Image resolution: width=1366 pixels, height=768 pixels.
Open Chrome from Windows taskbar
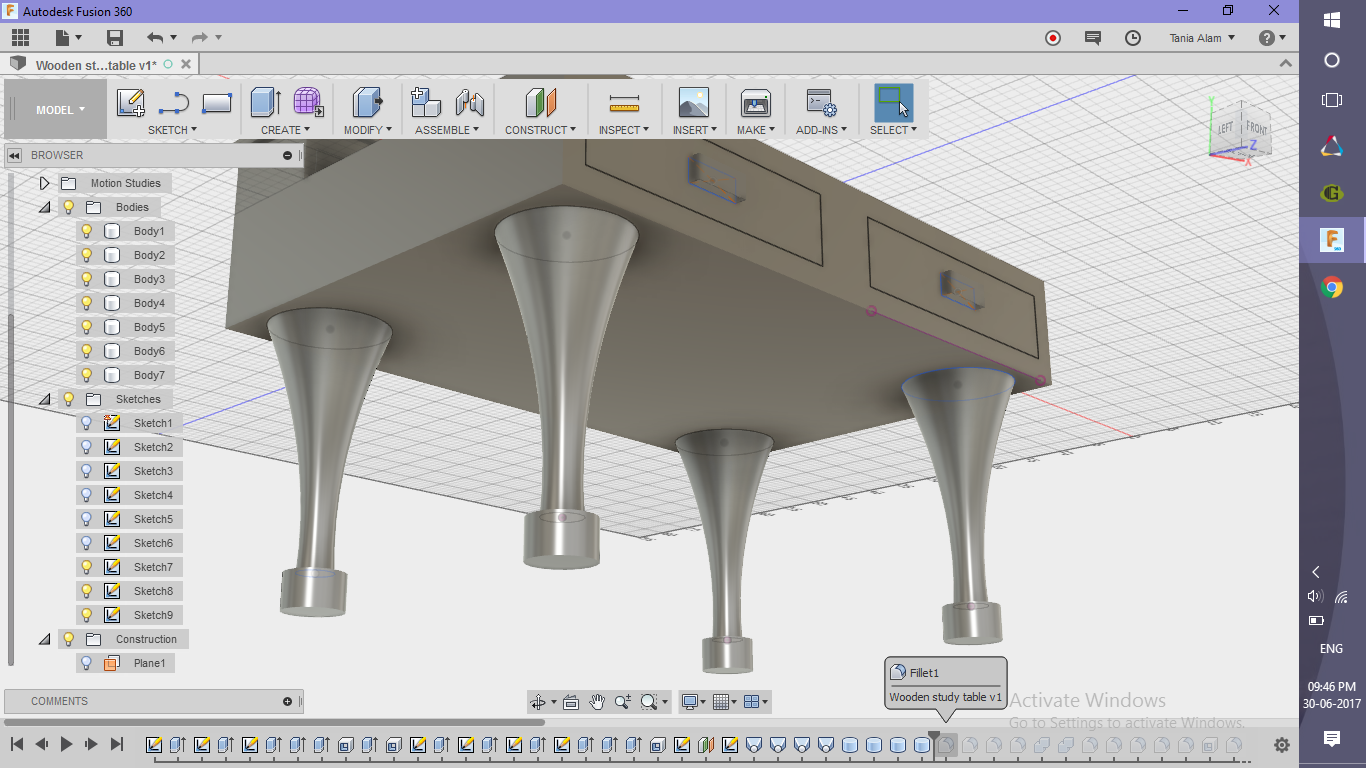click(x=1332, y=288)
